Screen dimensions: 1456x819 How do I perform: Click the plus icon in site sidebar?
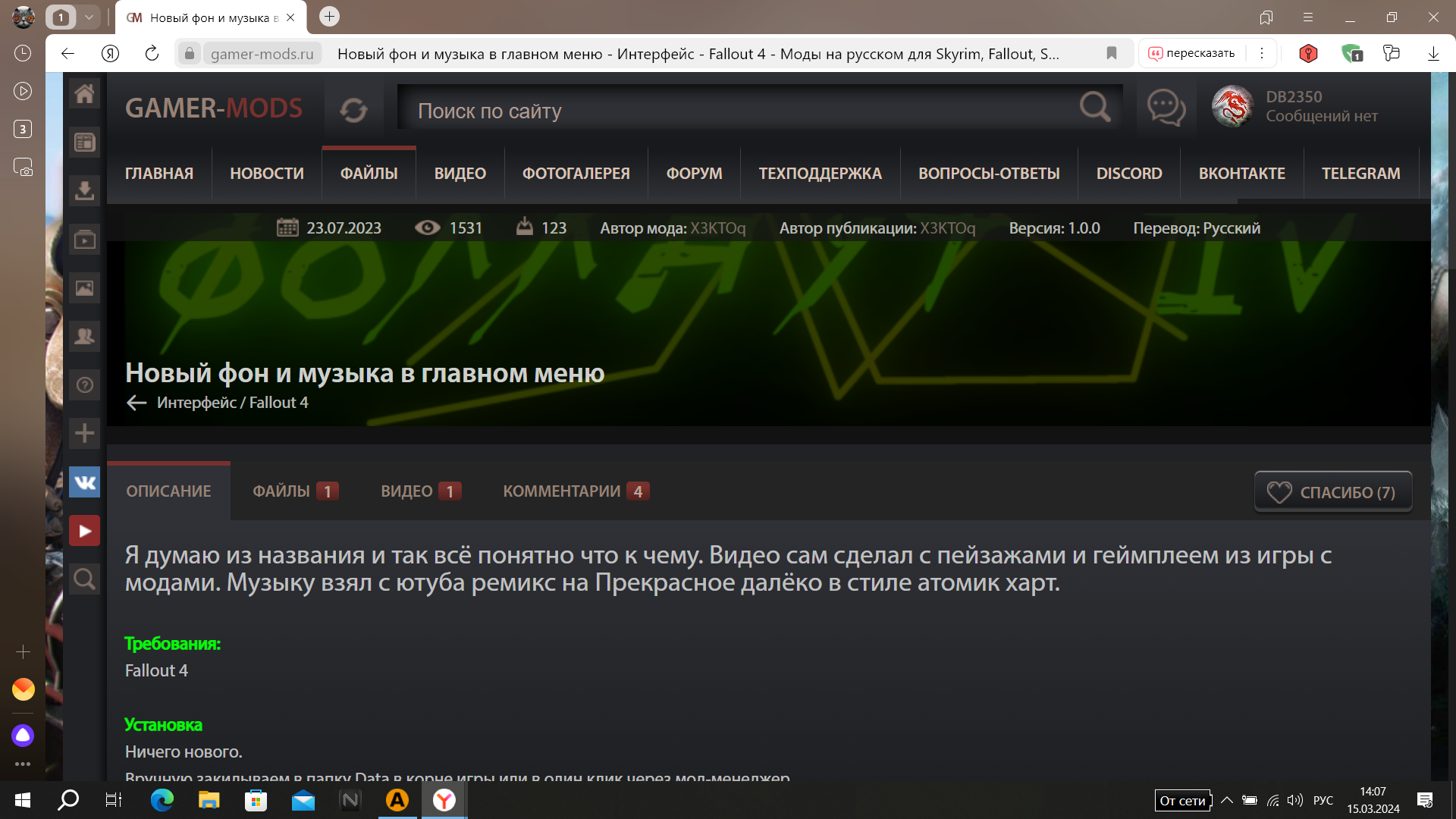pos(84,434)
